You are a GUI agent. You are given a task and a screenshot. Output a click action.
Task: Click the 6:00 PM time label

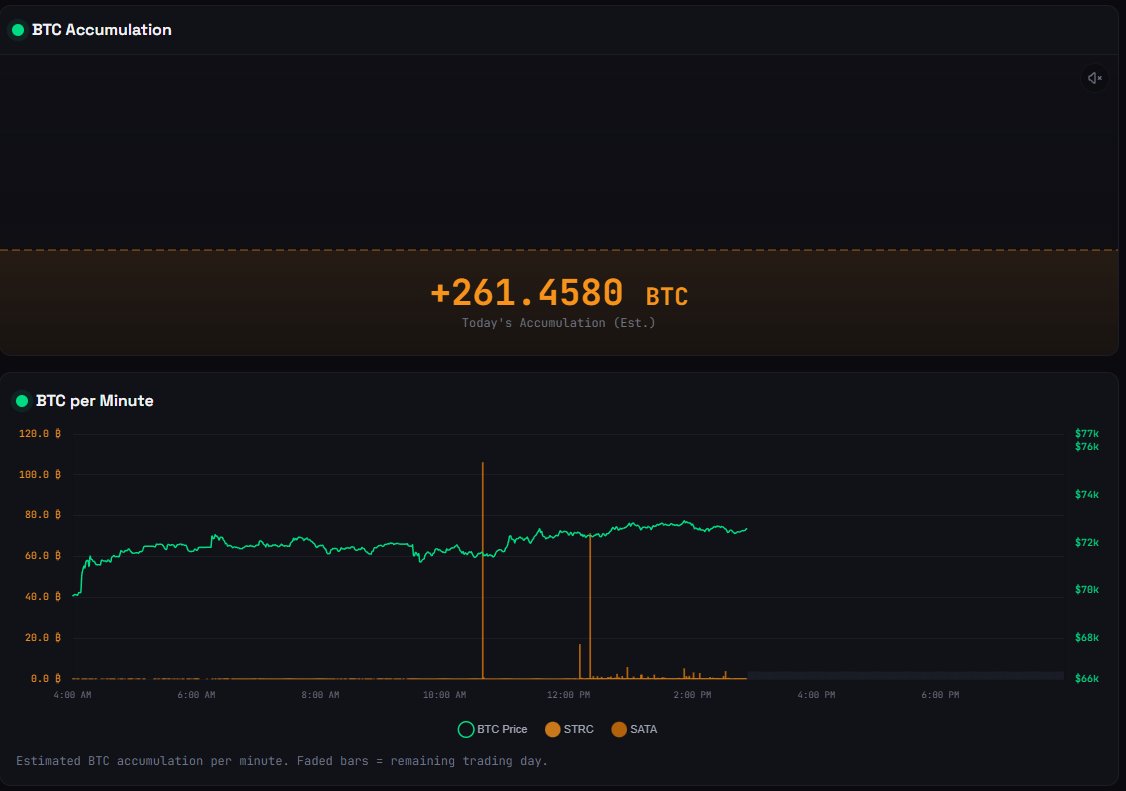click(x=940, y=695)
